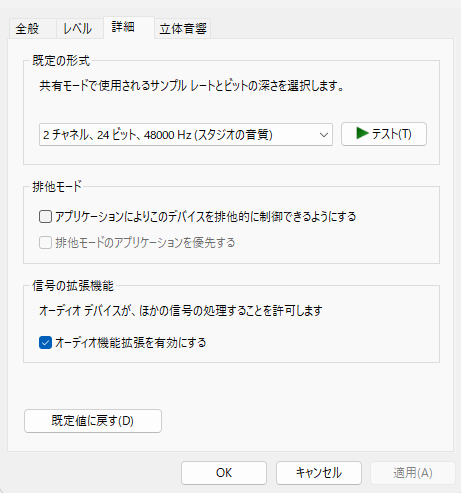This screenshot has width=461, height=493.
Task: Check 排他モードのアプリケーションを優先する box
Action: click(45, 243)
